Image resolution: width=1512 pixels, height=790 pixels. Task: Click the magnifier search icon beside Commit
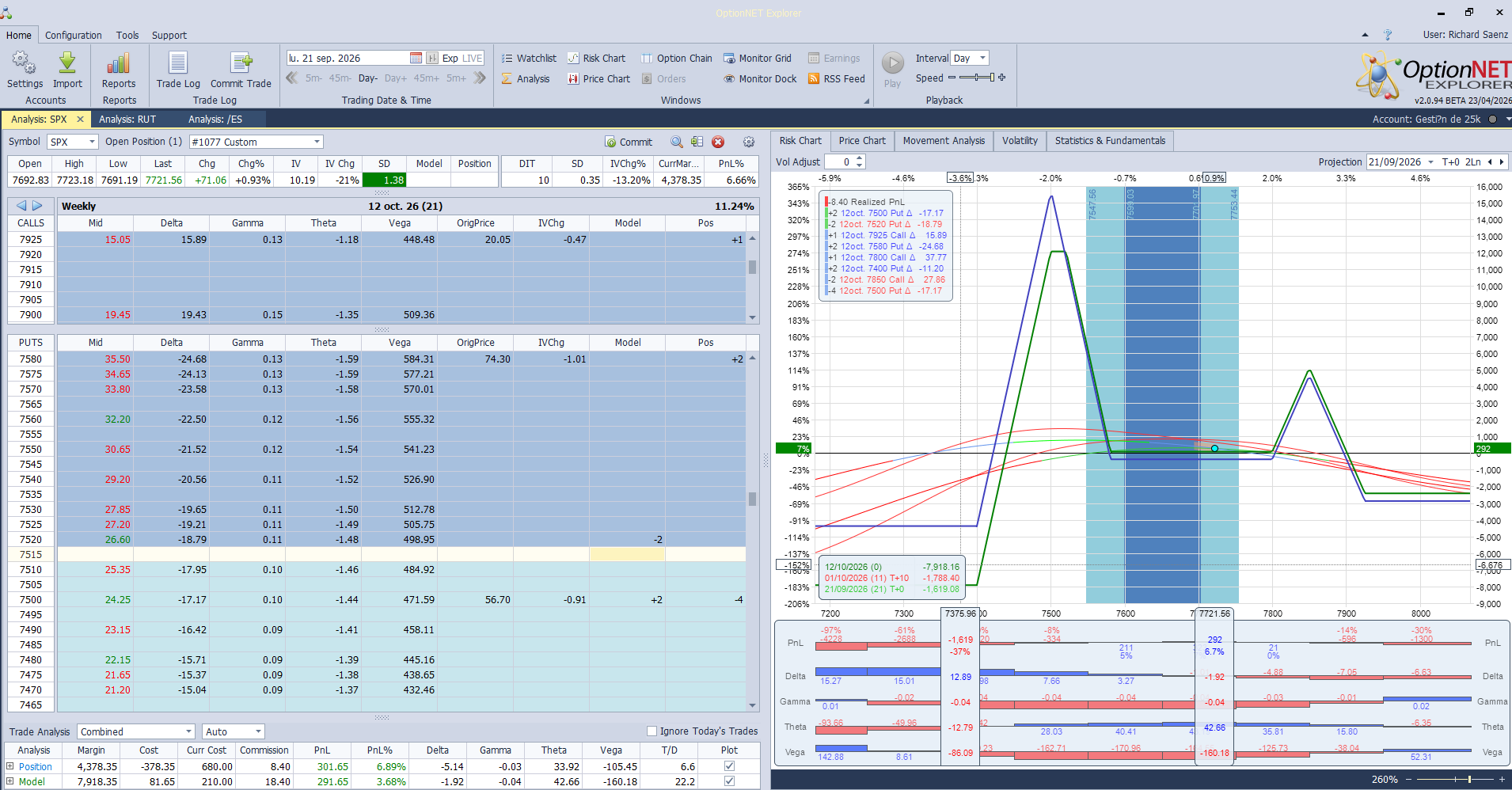pos(677,142)
